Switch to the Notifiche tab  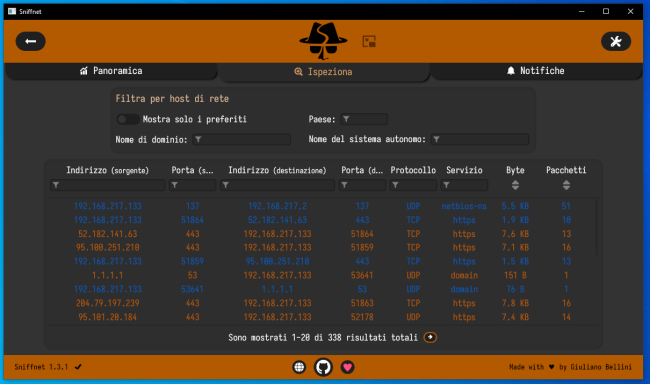click(535, 71)
